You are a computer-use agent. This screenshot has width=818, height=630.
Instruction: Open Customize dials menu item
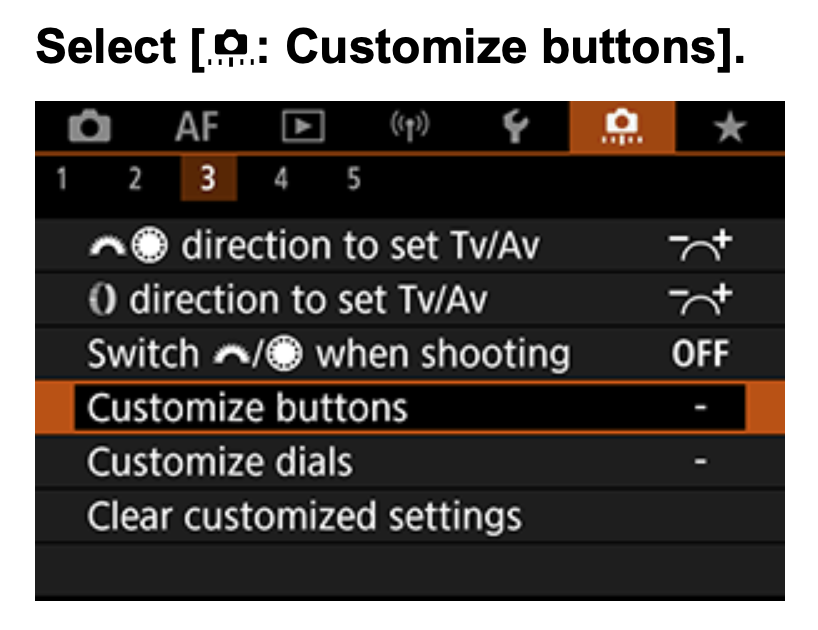click(410, 462)
